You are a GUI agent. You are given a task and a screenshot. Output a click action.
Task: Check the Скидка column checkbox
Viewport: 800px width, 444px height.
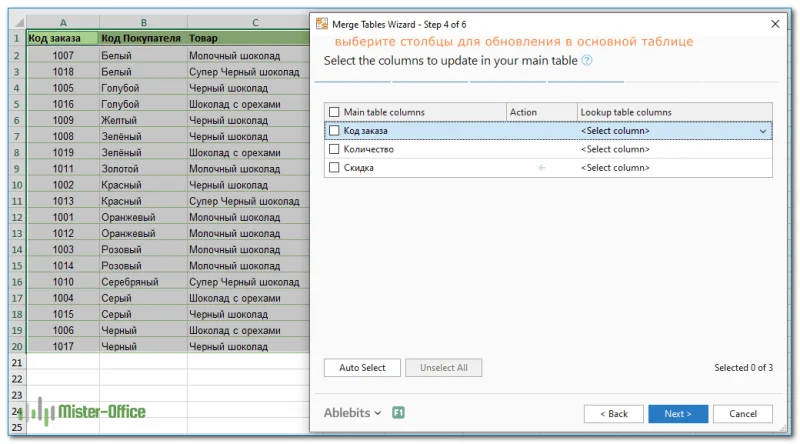pos(334,168)
